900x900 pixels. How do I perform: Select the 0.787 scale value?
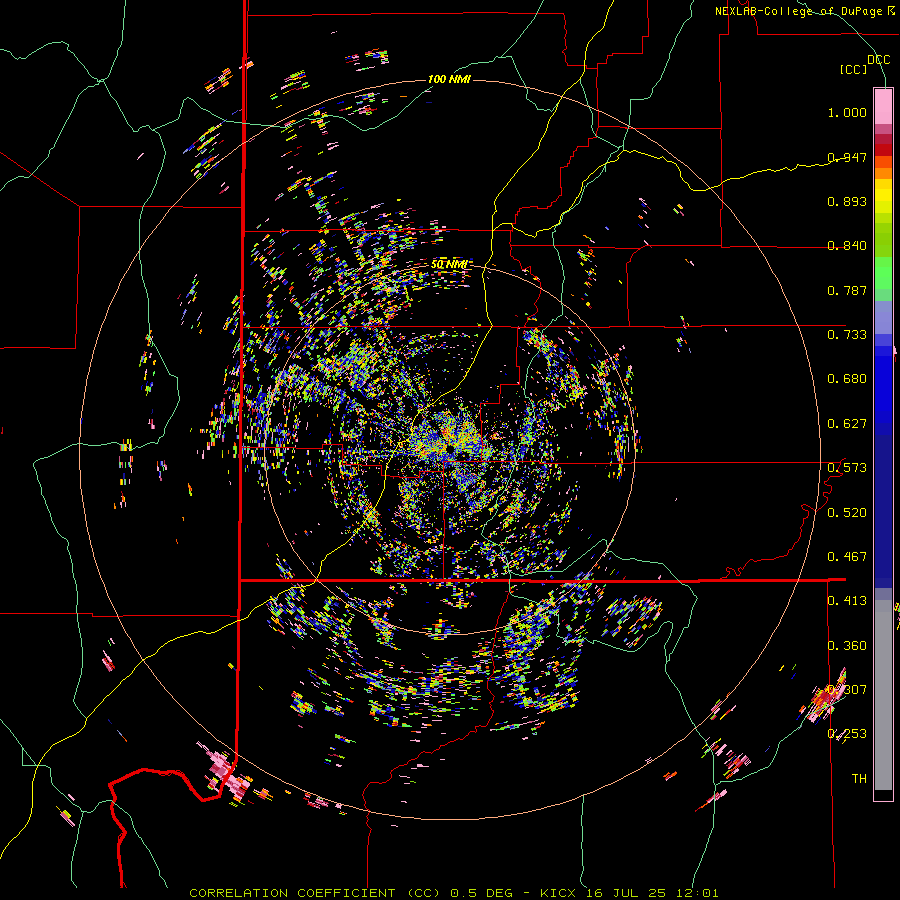[x=847, y=290]
